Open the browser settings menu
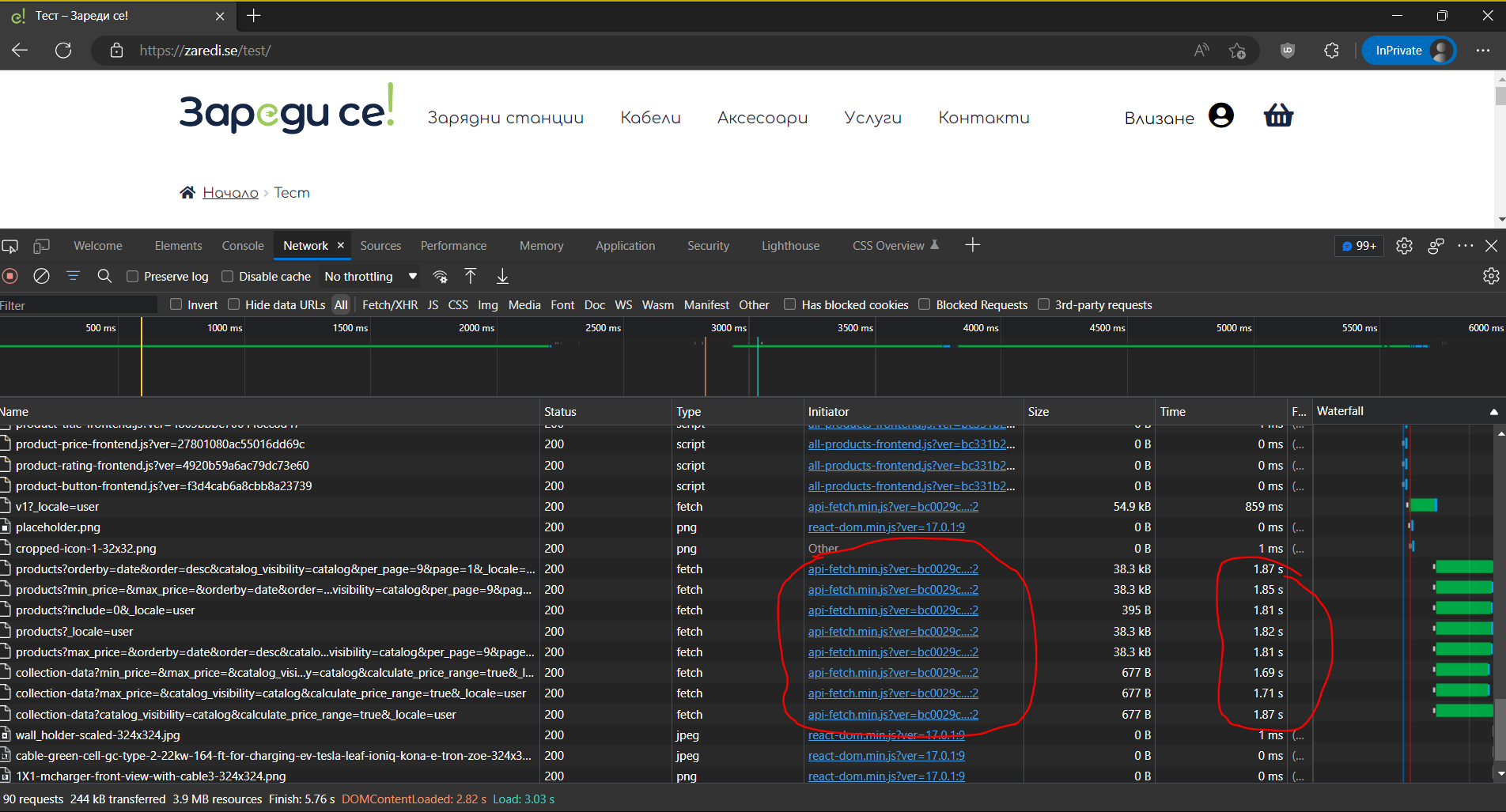The height and width of the screenshot is (812, 1506). tap(1484, 50)
